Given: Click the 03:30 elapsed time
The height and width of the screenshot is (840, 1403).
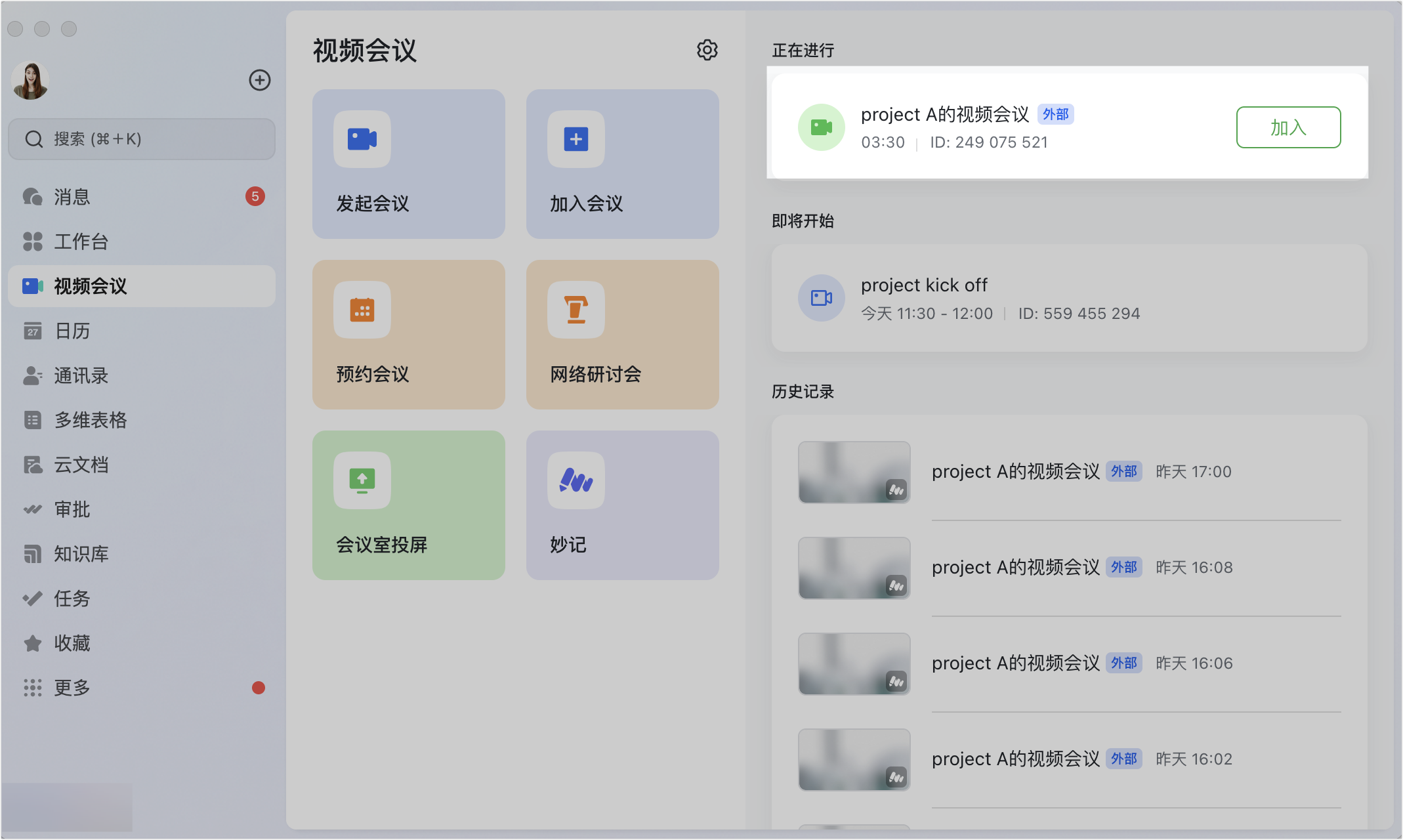Looking at the screenshot, I should pos(883,142).
